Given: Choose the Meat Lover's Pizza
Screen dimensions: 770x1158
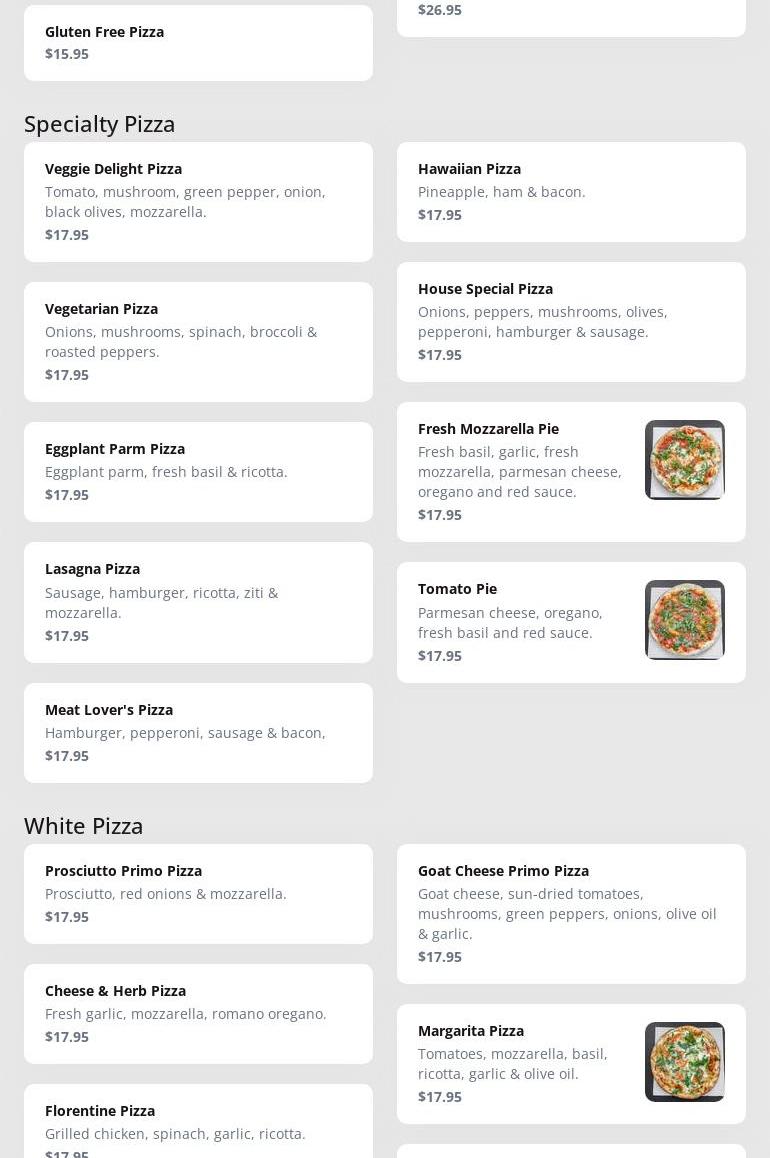Looking at the screenshot, I should [x=198, y=733].
